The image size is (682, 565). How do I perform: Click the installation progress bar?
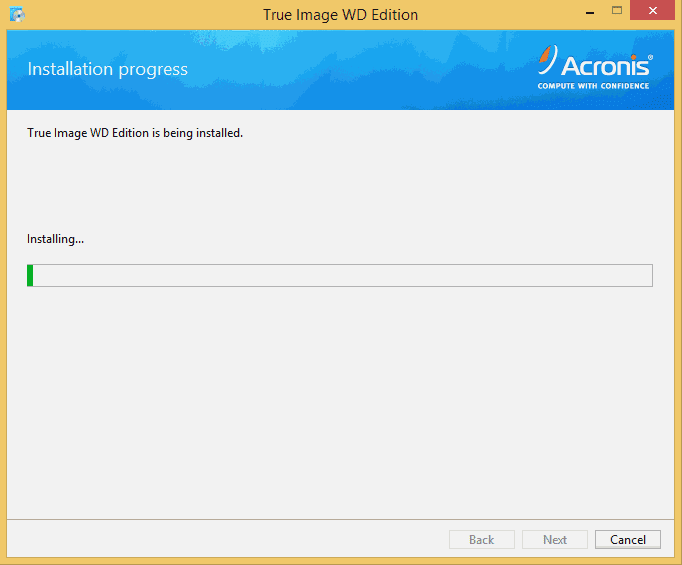pos(340,275)
